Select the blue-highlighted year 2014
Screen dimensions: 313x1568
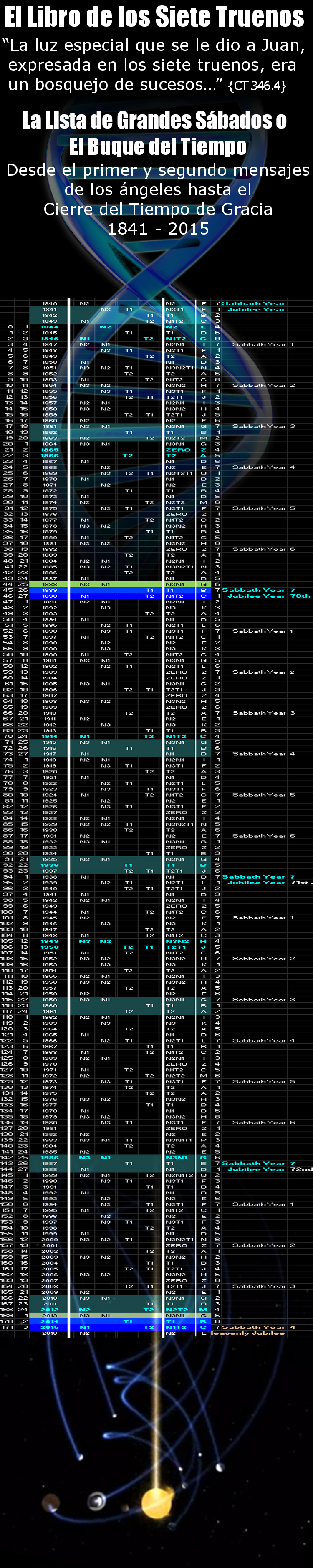49,1321
